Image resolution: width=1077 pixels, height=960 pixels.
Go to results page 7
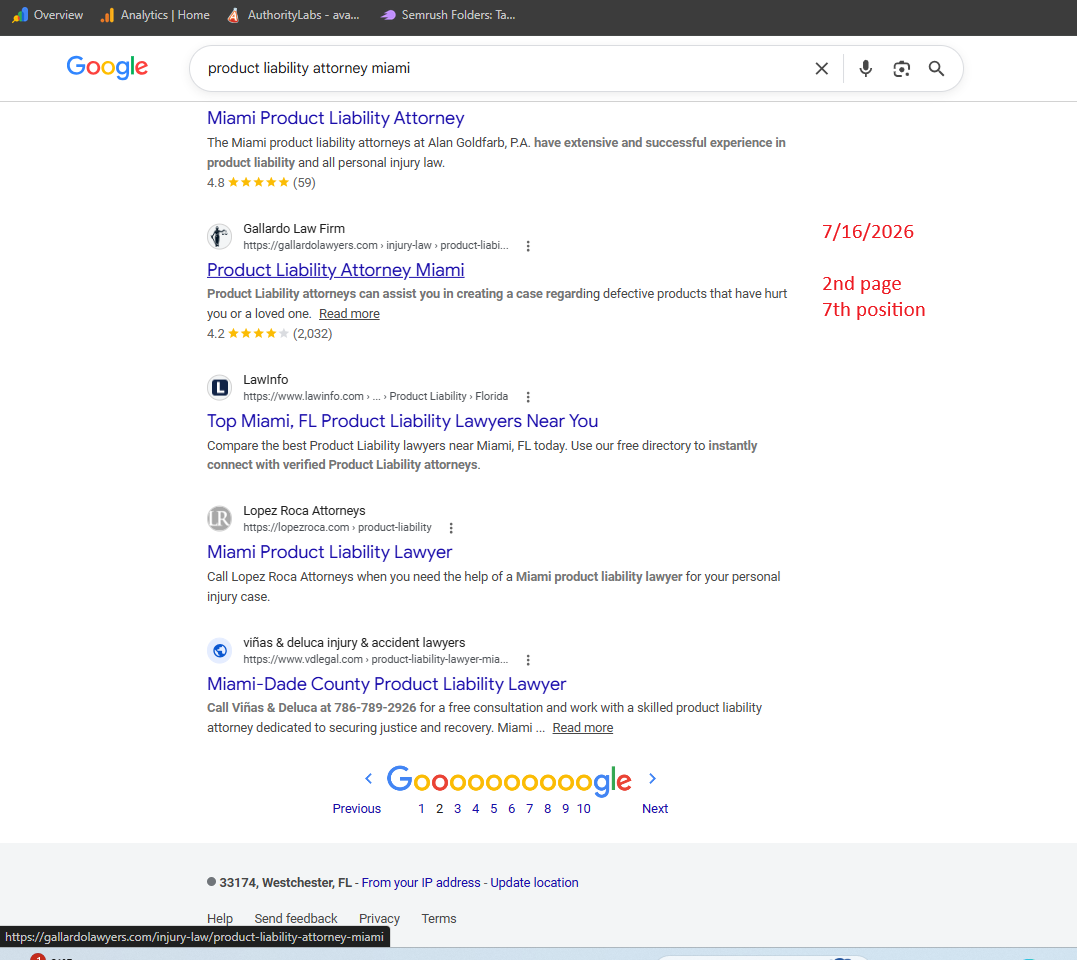(x=530, y=809)
